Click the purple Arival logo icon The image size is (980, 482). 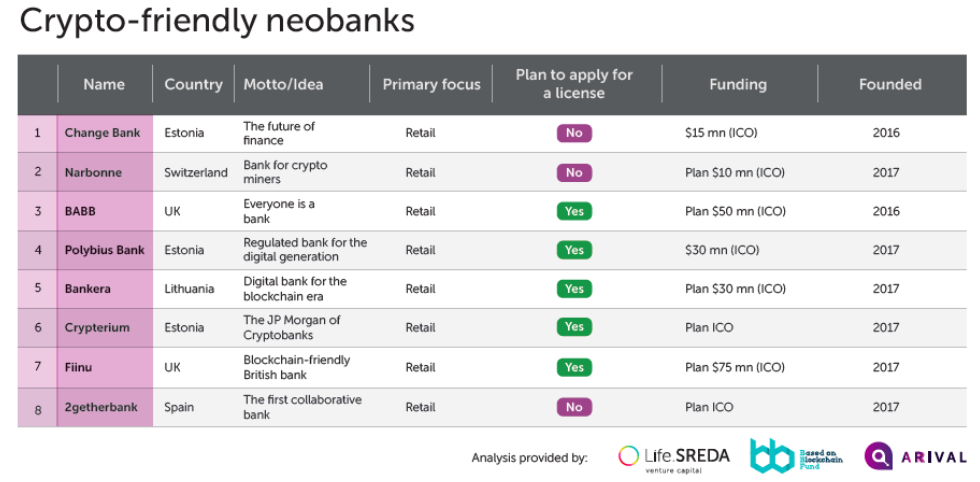878,456
